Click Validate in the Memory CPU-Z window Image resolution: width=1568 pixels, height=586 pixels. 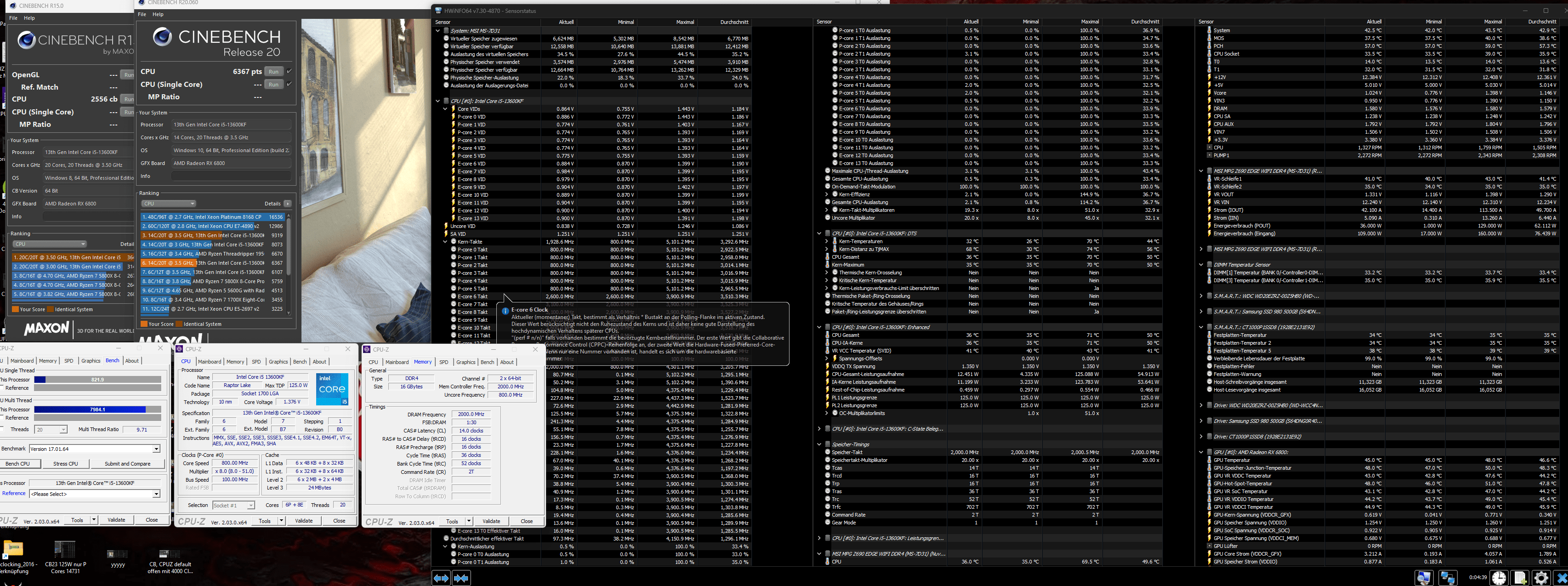[491, 522]
